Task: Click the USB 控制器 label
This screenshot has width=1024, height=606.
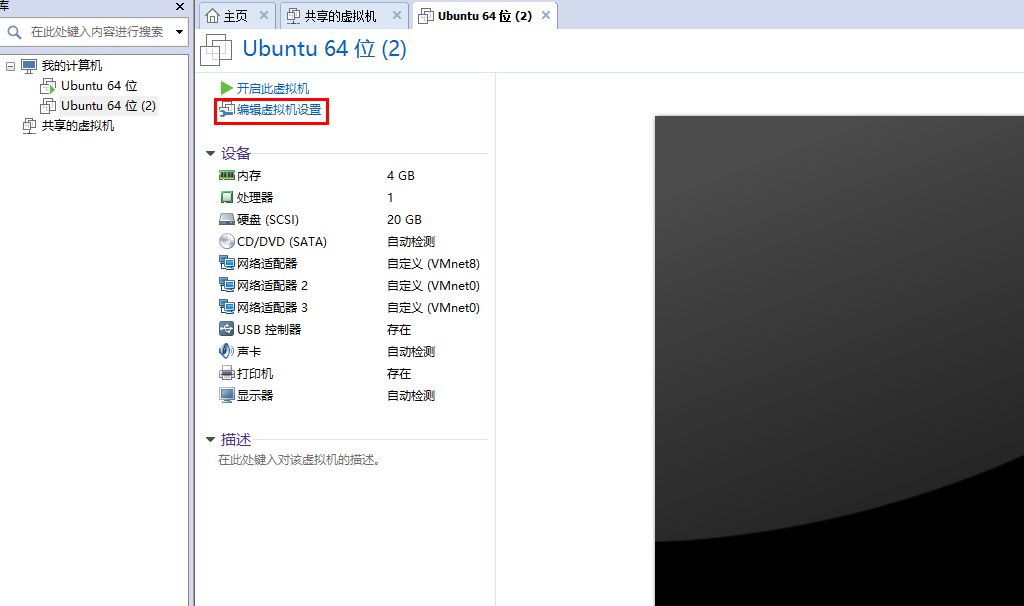Action: (269, 330)
